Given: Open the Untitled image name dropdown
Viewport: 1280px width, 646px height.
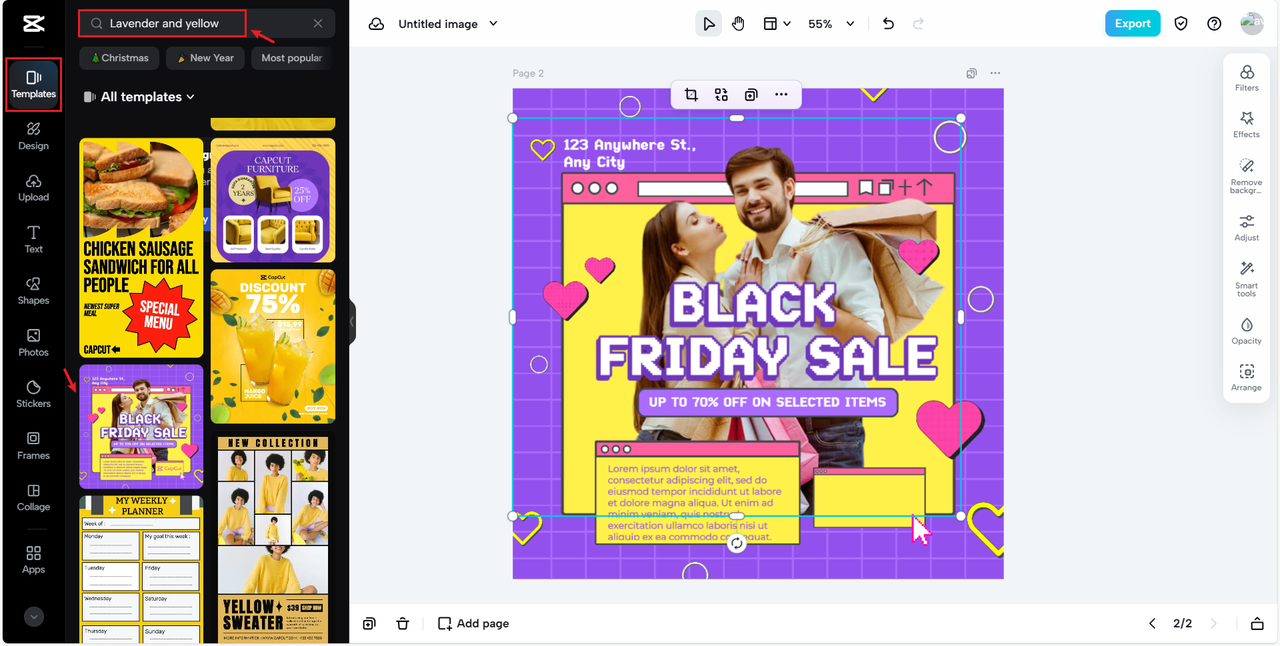Looking at the screenshot, I should click(x=448, y=24).
